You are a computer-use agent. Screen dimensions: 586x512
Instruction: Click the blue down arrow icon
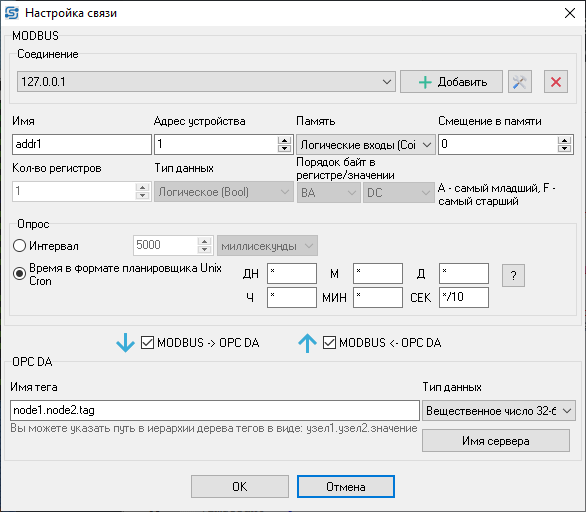pyautogui.click(x=125, y=343)
